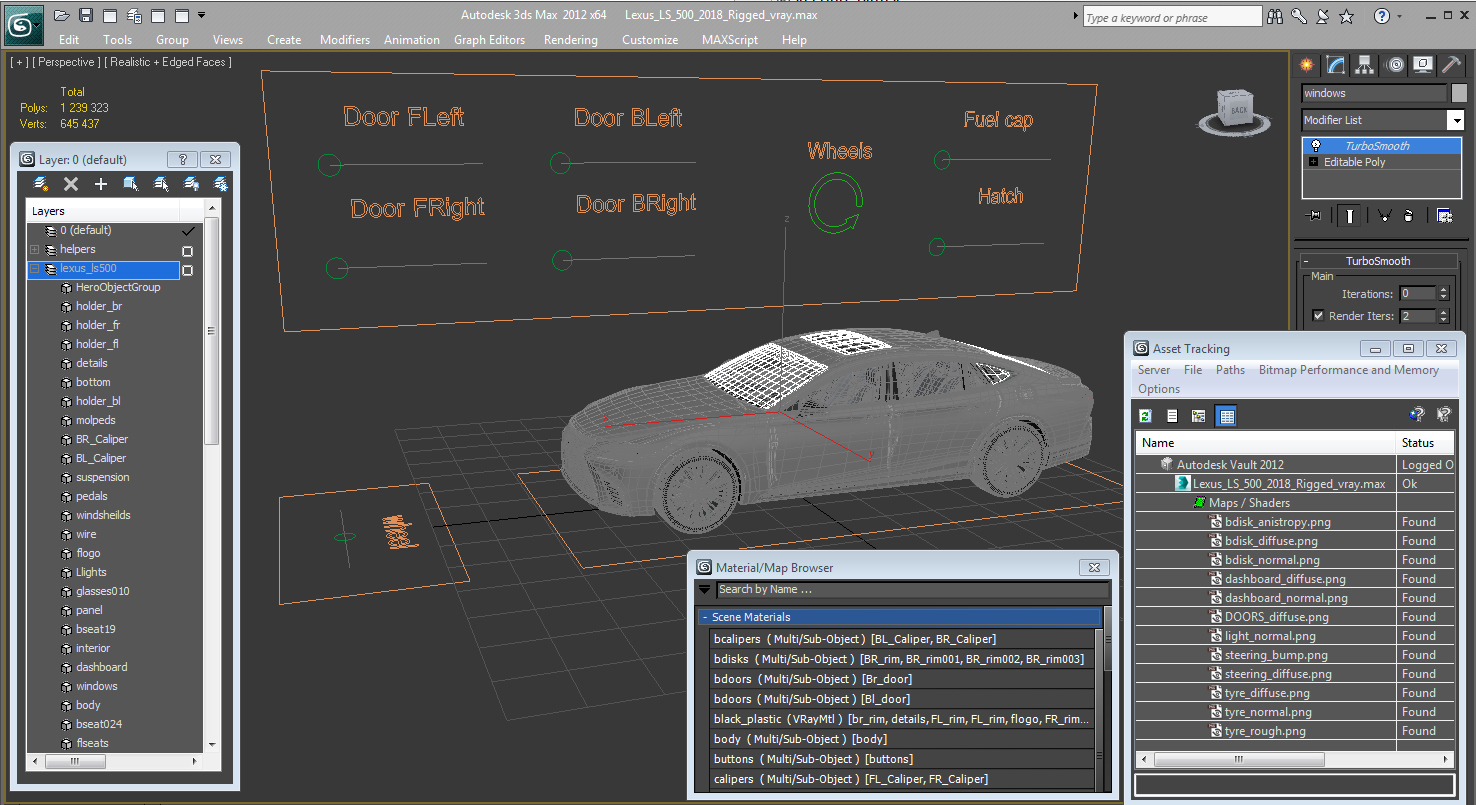Click the Perspective viewport label
The height and width of the screenshot is (805, 1476).
(x=66, y=62)
